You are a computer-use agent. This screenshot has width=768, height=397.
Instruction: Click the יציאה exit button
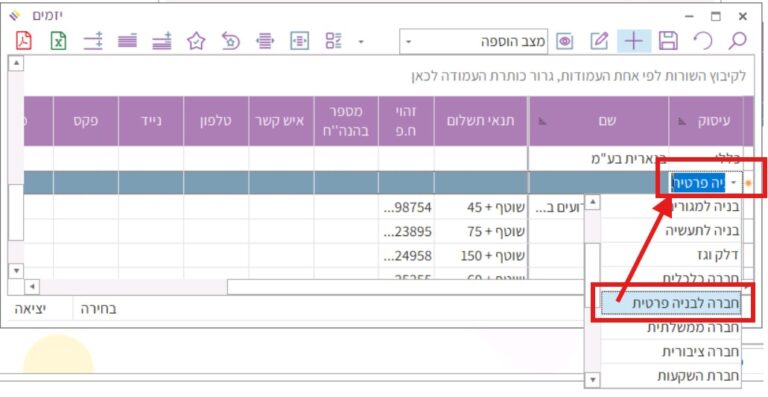pyautogui.click(x=30, y=309)
